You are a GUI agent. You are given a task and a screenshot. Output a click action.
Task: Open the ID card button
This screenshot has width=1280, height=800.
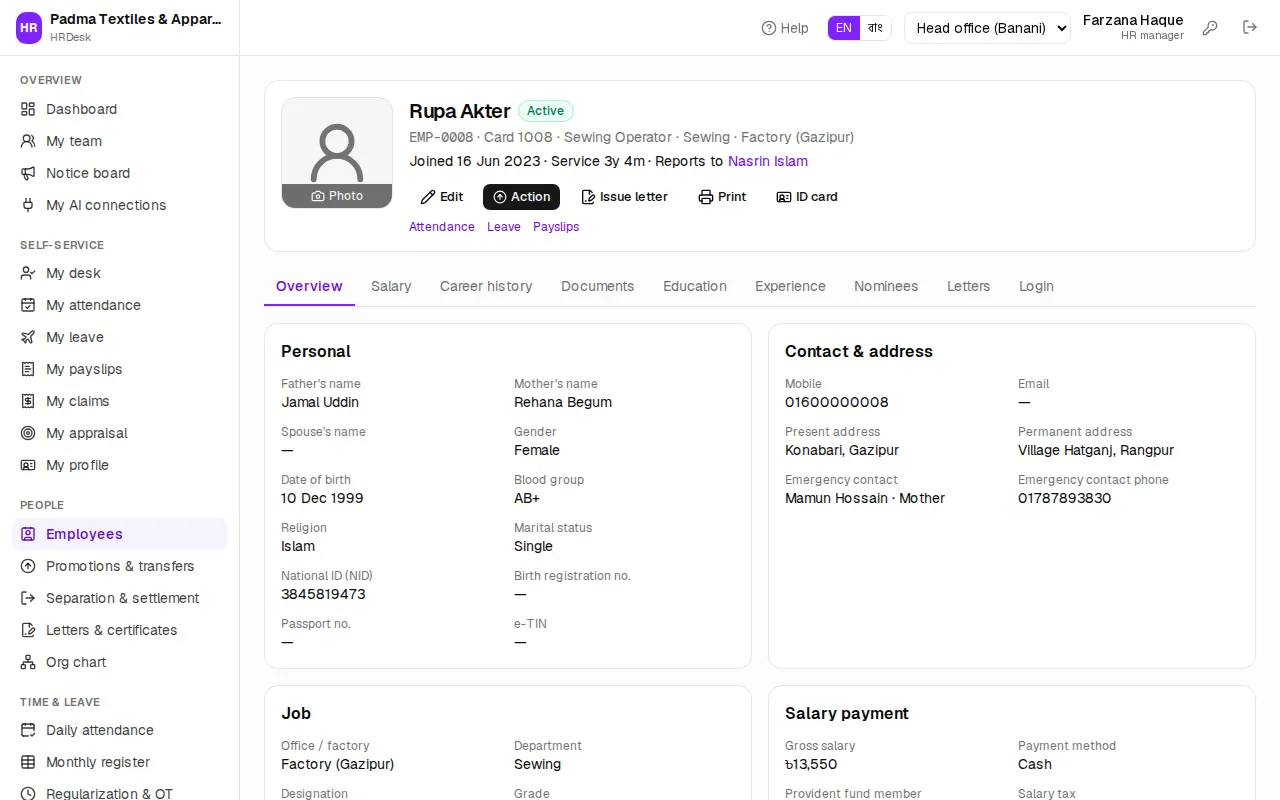807,197
